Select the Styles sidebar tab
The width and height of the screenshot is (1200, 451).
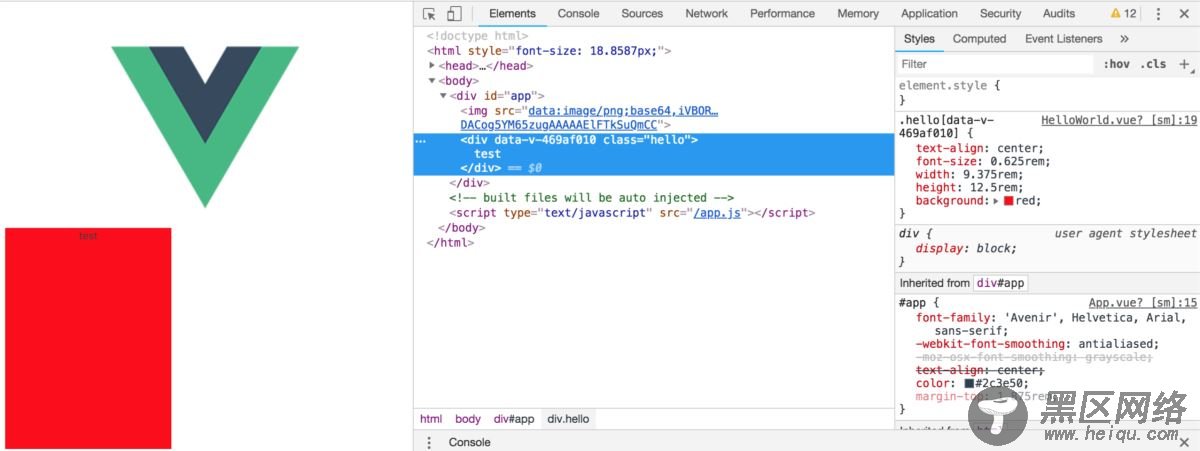(x=919, y=39)
